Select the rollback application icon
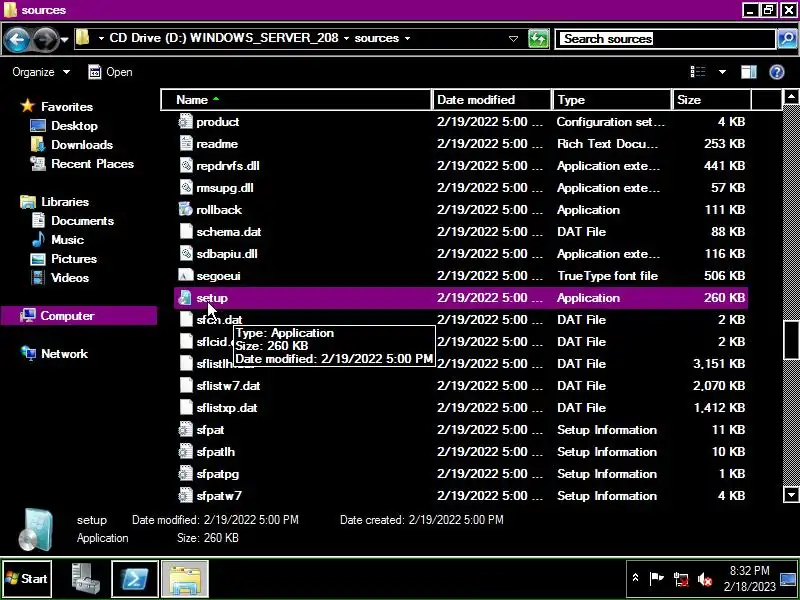Image resolution: width=800 pixels, height=600 pixels. (x=186, y=209)
